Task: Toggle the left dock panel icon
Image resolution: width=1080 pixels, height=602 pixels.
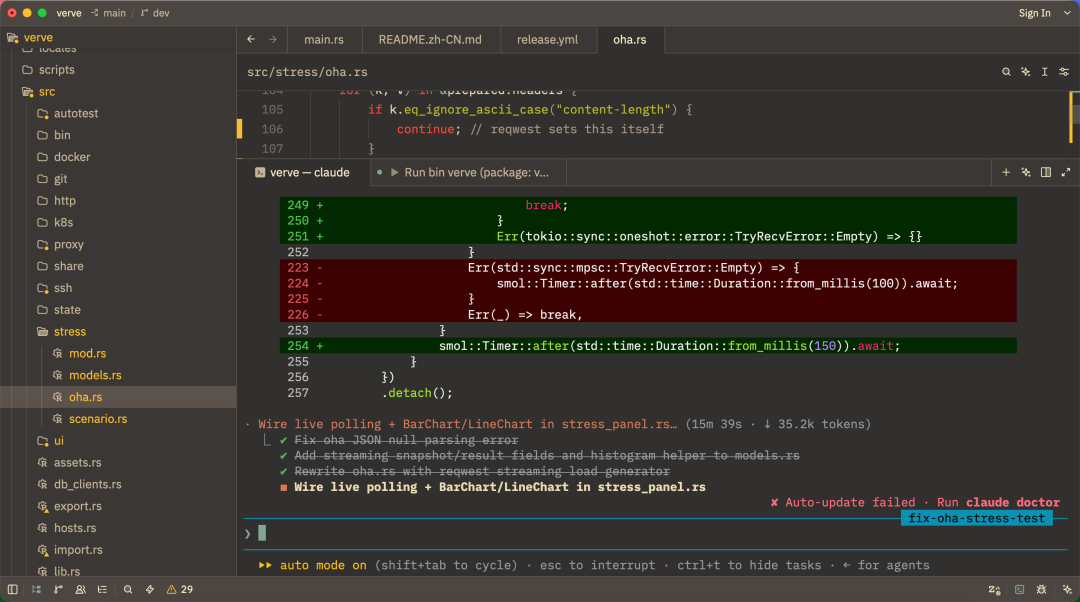Action: point(12,590)
